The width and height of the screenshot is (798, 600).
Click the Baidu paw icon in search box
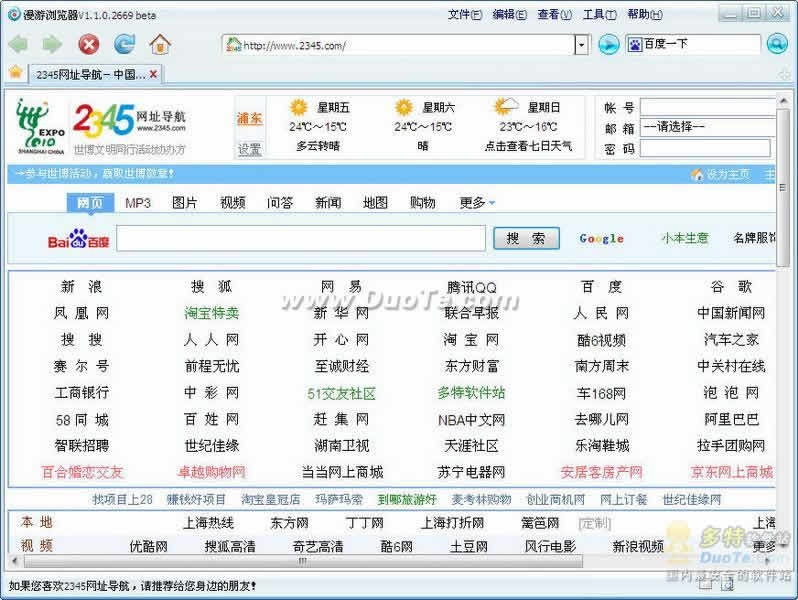click(635, 45)
